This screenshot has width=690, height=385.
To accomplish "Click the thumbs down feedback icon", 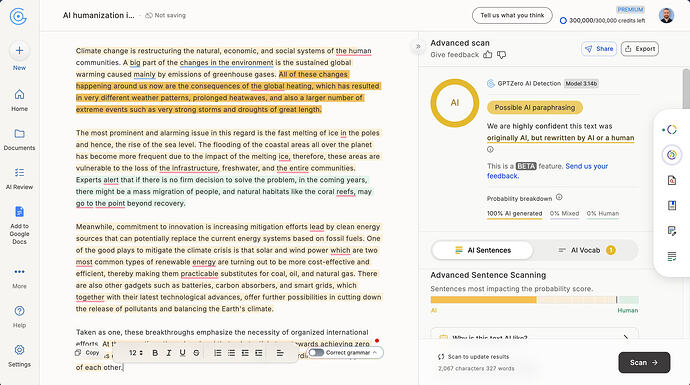I will pyautogui.click(x=501, y=55).
